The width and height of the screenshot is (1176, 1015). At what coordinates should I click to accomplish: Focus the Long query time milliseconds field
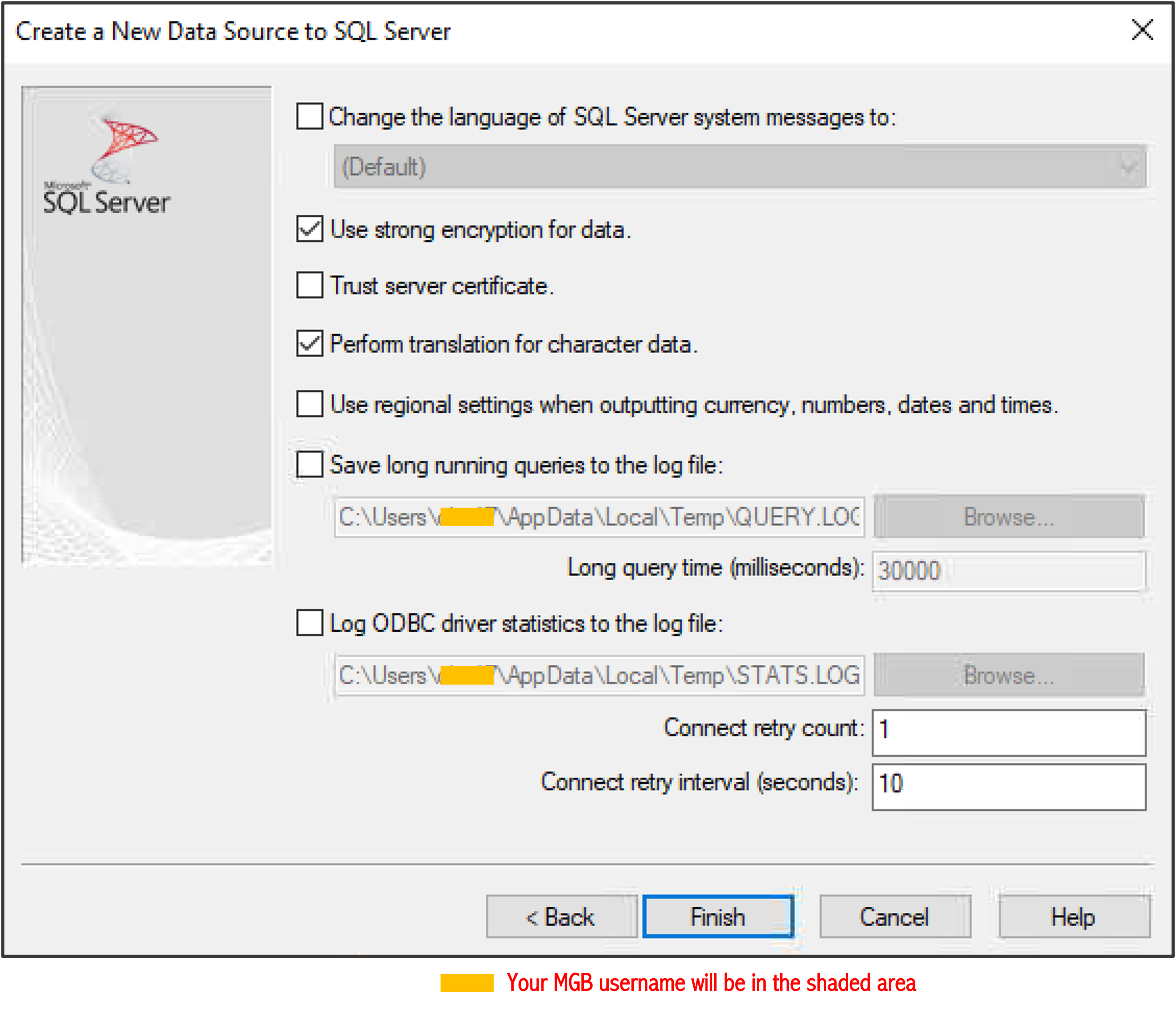coord(1009,571)
